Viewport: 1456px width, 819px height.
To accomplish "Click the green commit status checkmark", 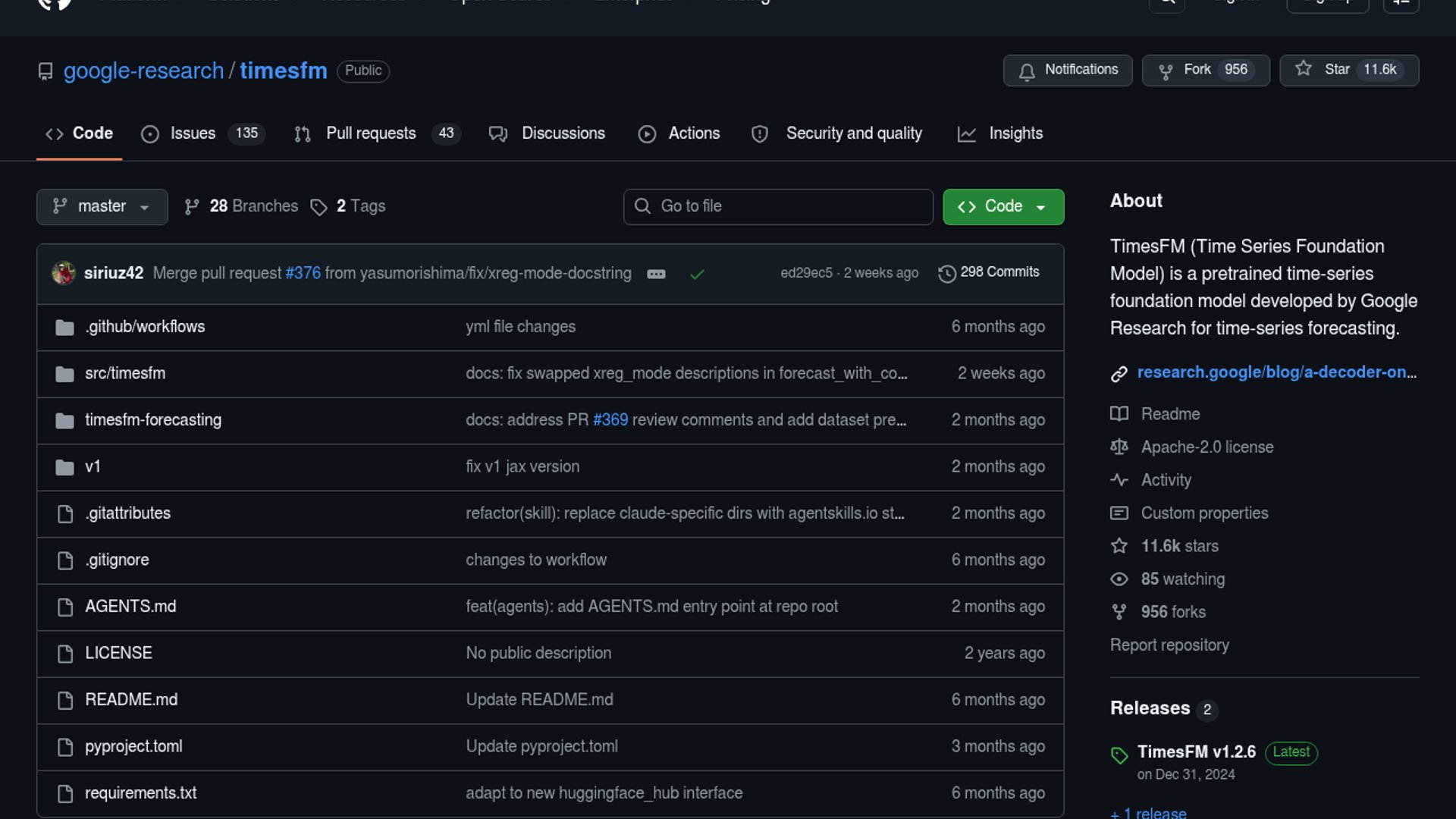I will 697,275.
